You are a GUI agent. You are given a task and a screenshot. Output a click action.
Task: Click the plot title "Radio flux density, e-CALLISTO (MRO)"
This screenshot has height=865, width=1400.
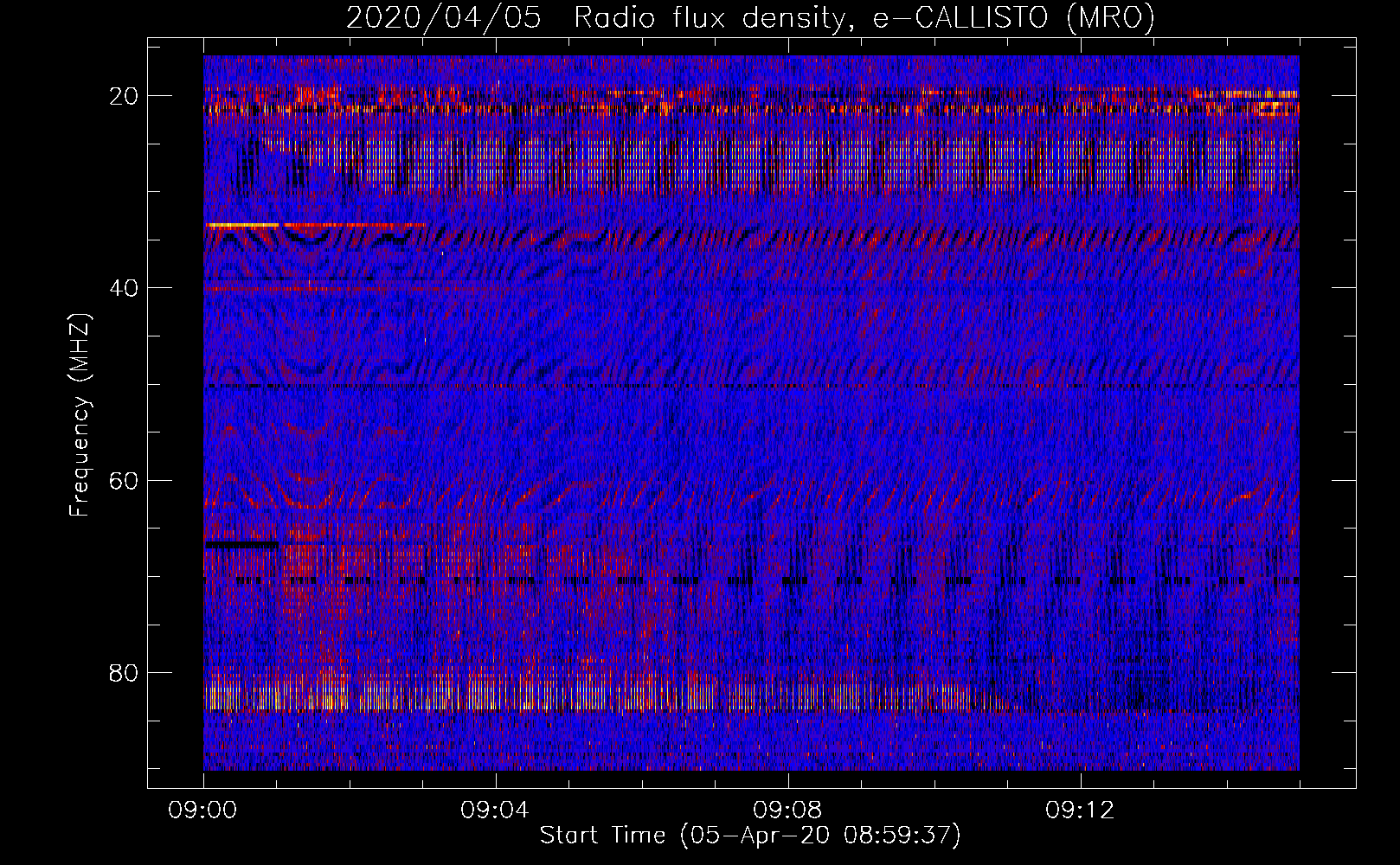(x=864, y=17)
